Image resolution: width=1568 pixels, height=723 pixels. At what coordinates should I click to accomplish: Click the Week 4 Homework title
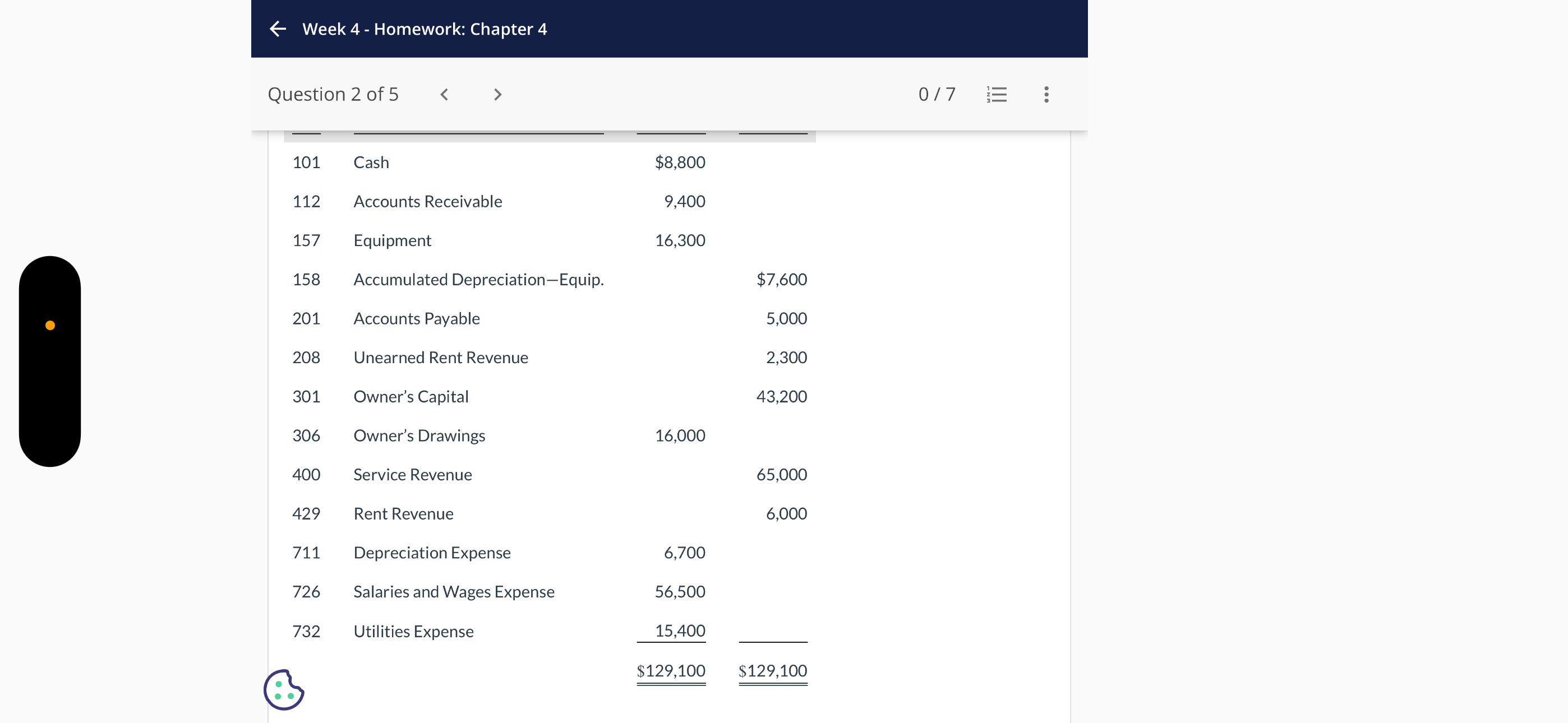[x=425, y=29]
